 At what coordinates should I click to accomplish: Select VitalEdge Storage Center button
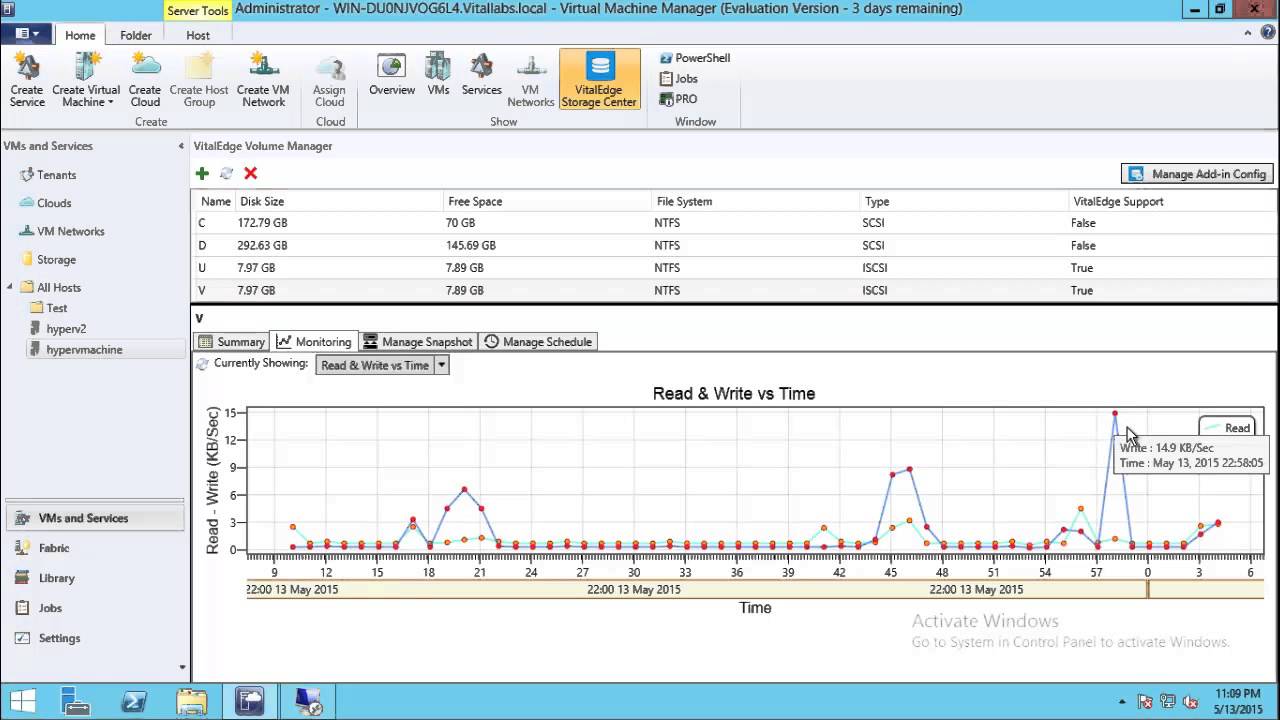click(x=599, y=80)
